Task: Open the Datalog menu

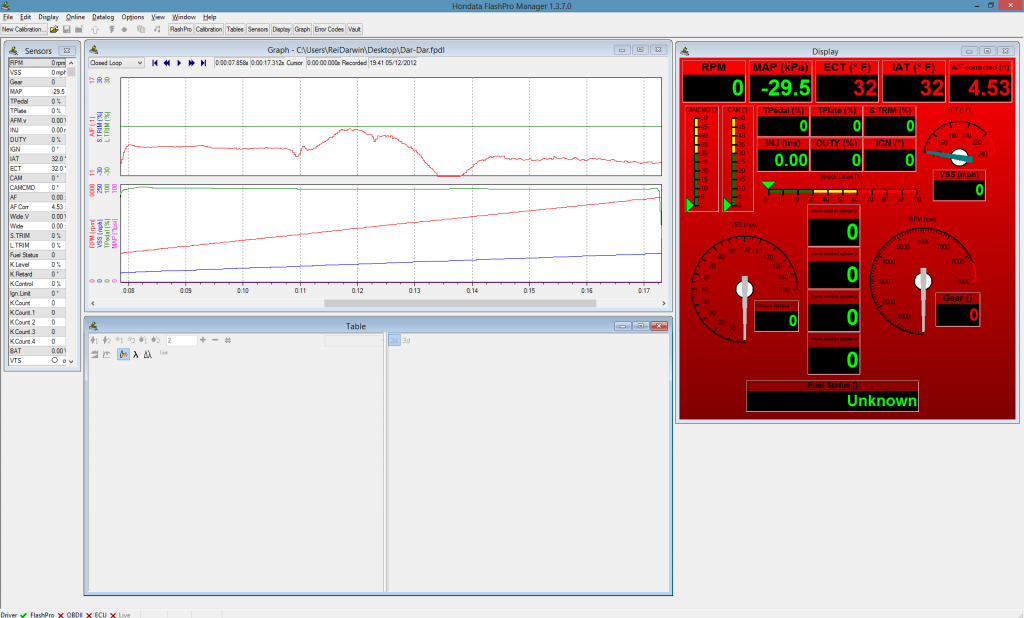Action: click(103, 17)
